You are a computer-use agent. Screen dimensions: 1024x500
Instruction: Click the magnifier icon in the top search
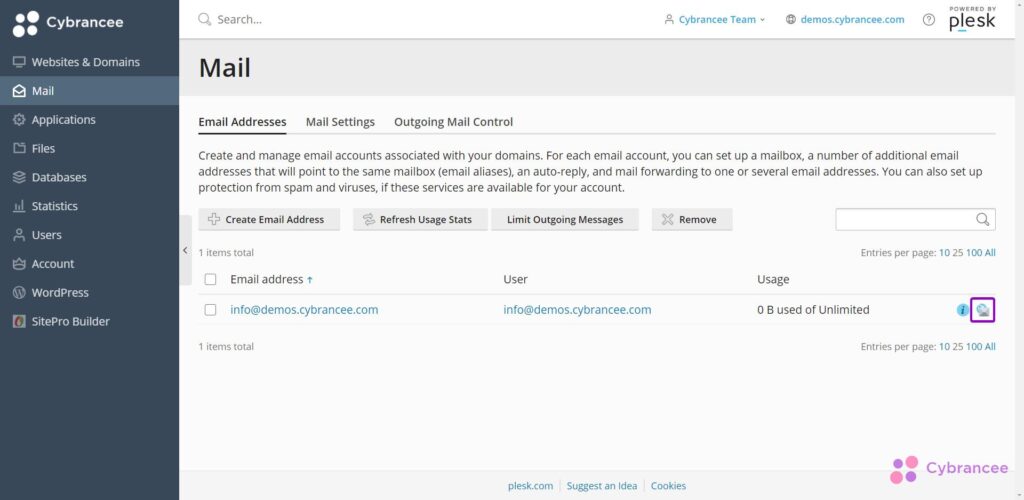pos(204,19)
